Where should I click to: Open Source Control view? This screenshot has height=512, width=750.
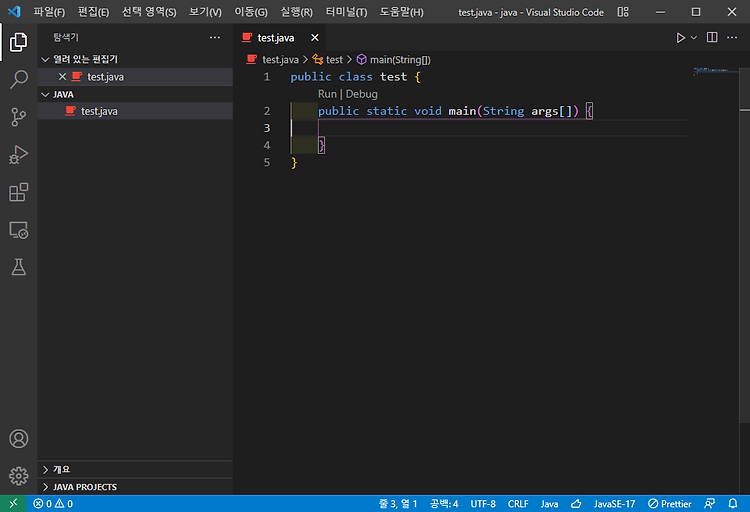(19, 117)
